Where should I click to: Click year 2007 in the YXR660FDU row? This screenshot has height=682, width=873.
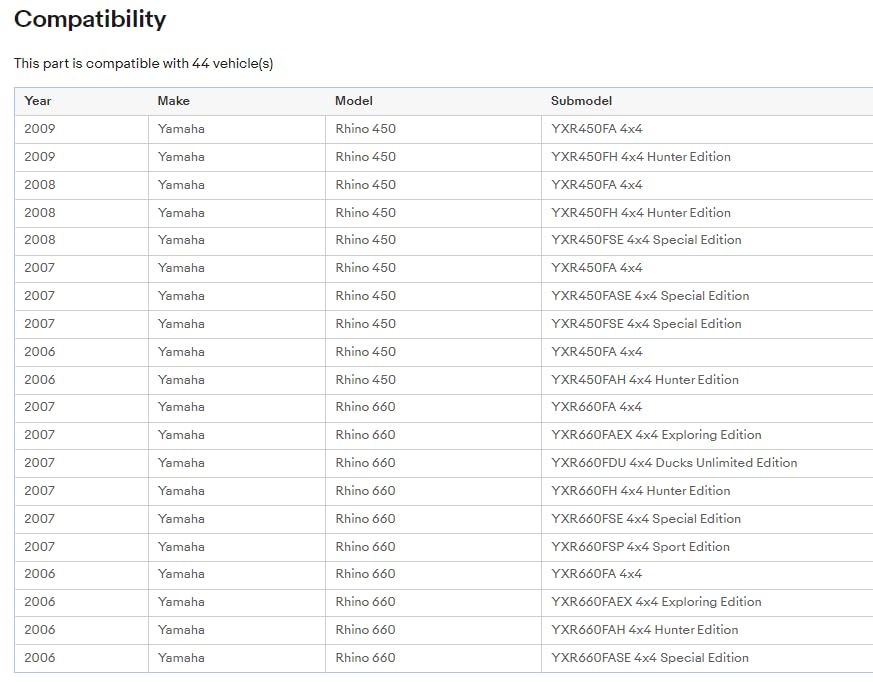(40, 463)
